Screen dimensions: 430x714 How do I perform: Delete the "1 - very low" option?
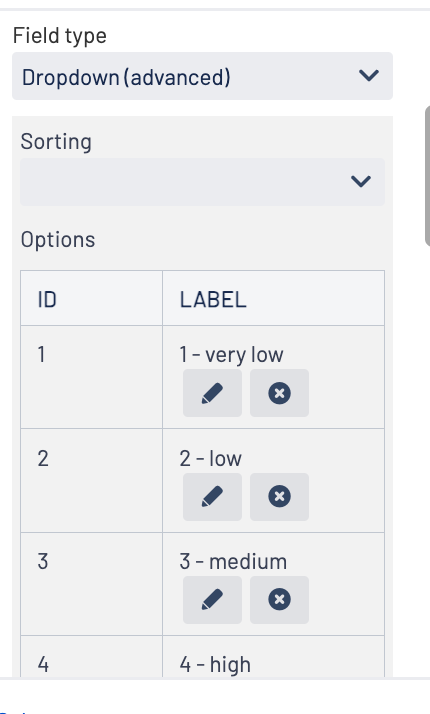[x=279, y=393]
